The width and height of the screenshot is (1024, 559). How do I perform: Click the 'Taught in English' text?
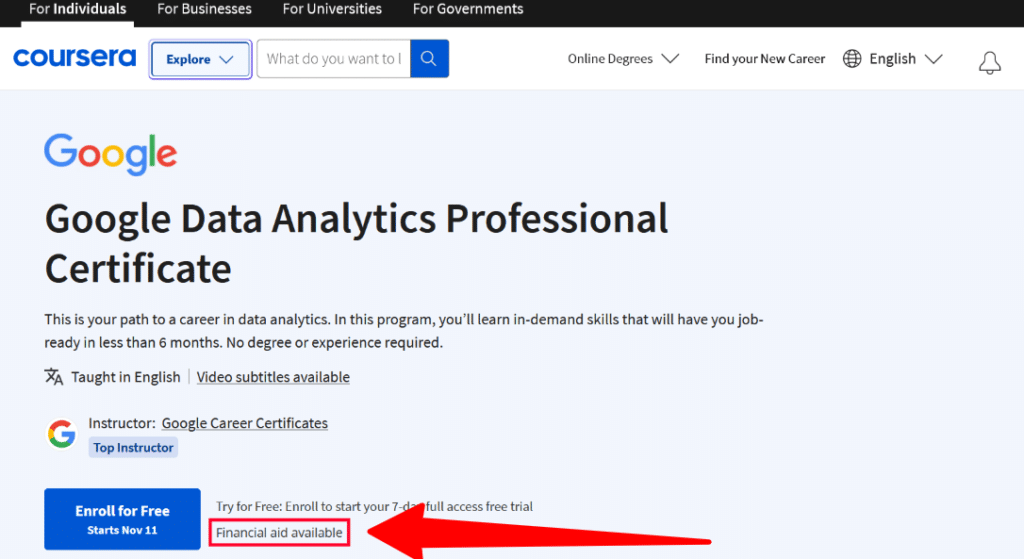125,377
